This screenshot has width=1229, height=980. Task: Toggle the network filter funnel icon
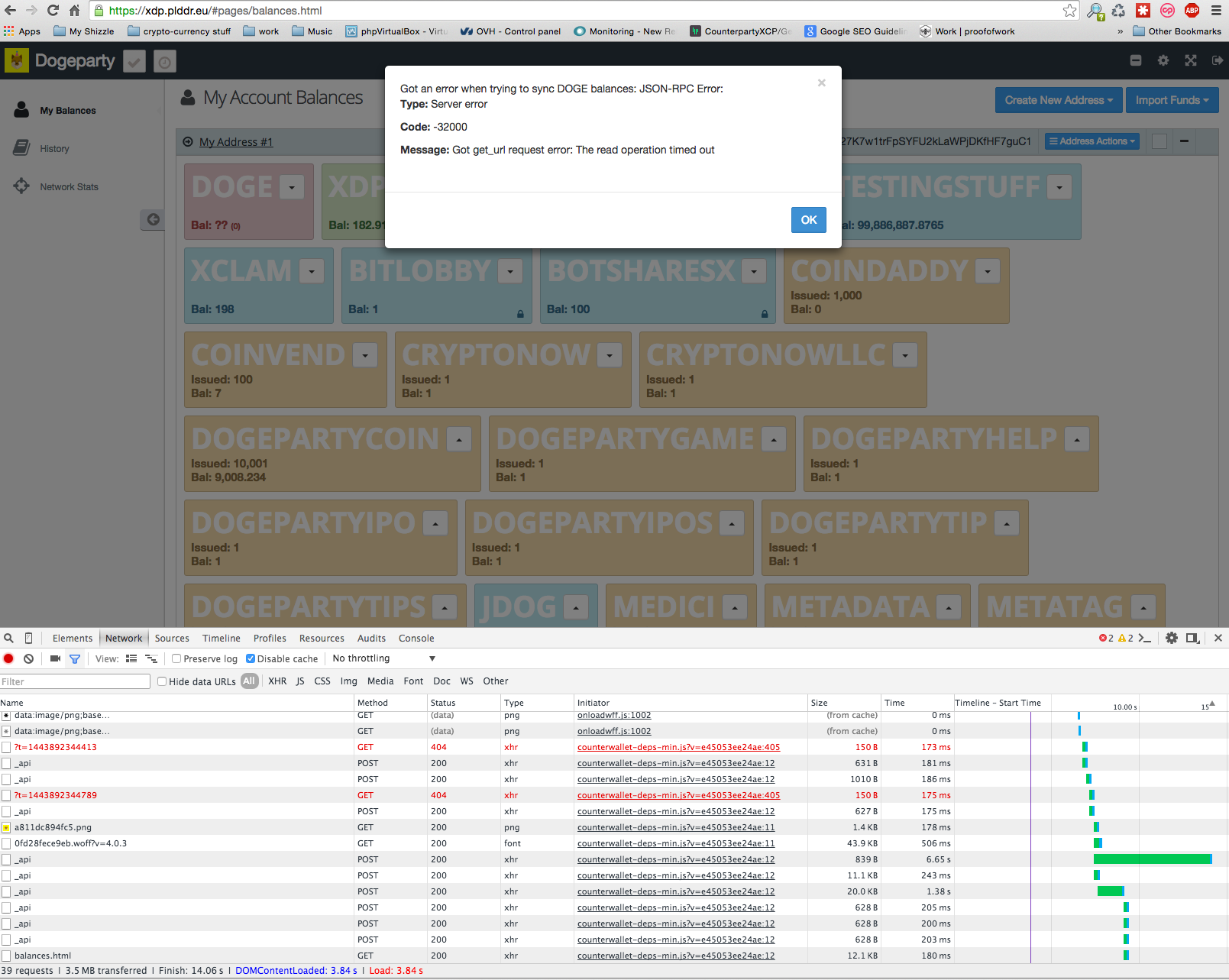pyautogui.click(x=75, y=658)
